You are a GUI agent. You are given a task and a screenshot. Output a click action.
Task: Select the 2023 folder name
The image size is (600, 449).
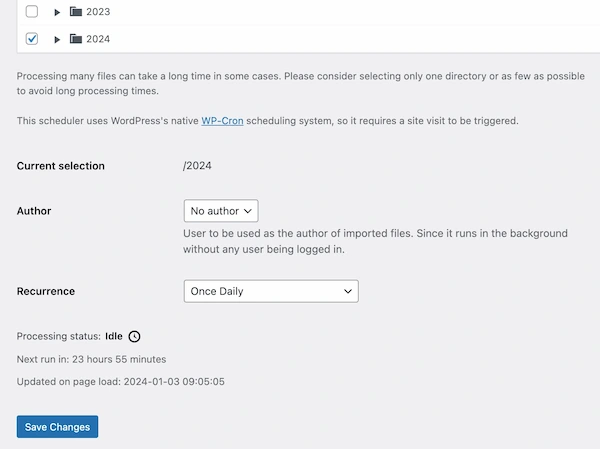(x=98, y=12)
